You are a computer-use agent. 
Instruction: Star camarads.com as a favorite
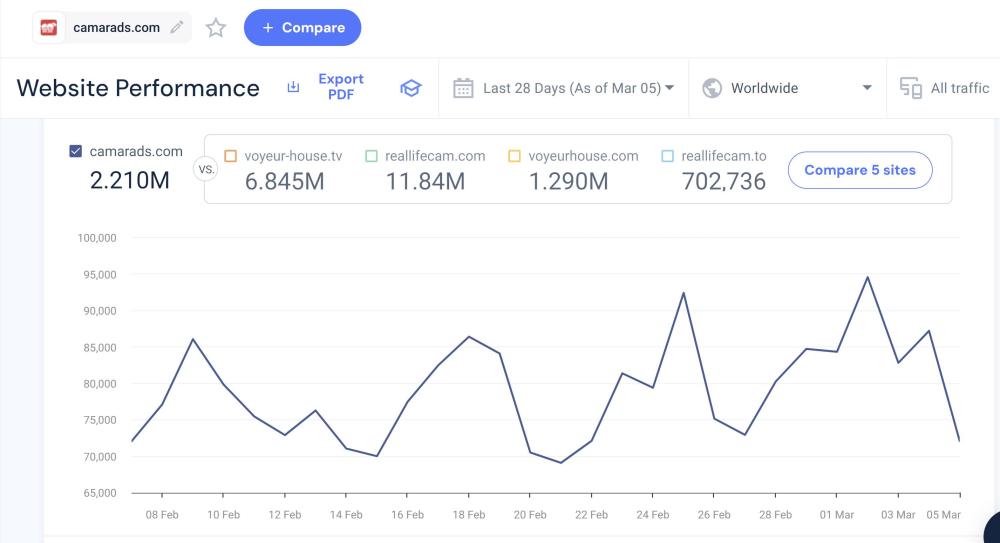click(x=216, y=28)
